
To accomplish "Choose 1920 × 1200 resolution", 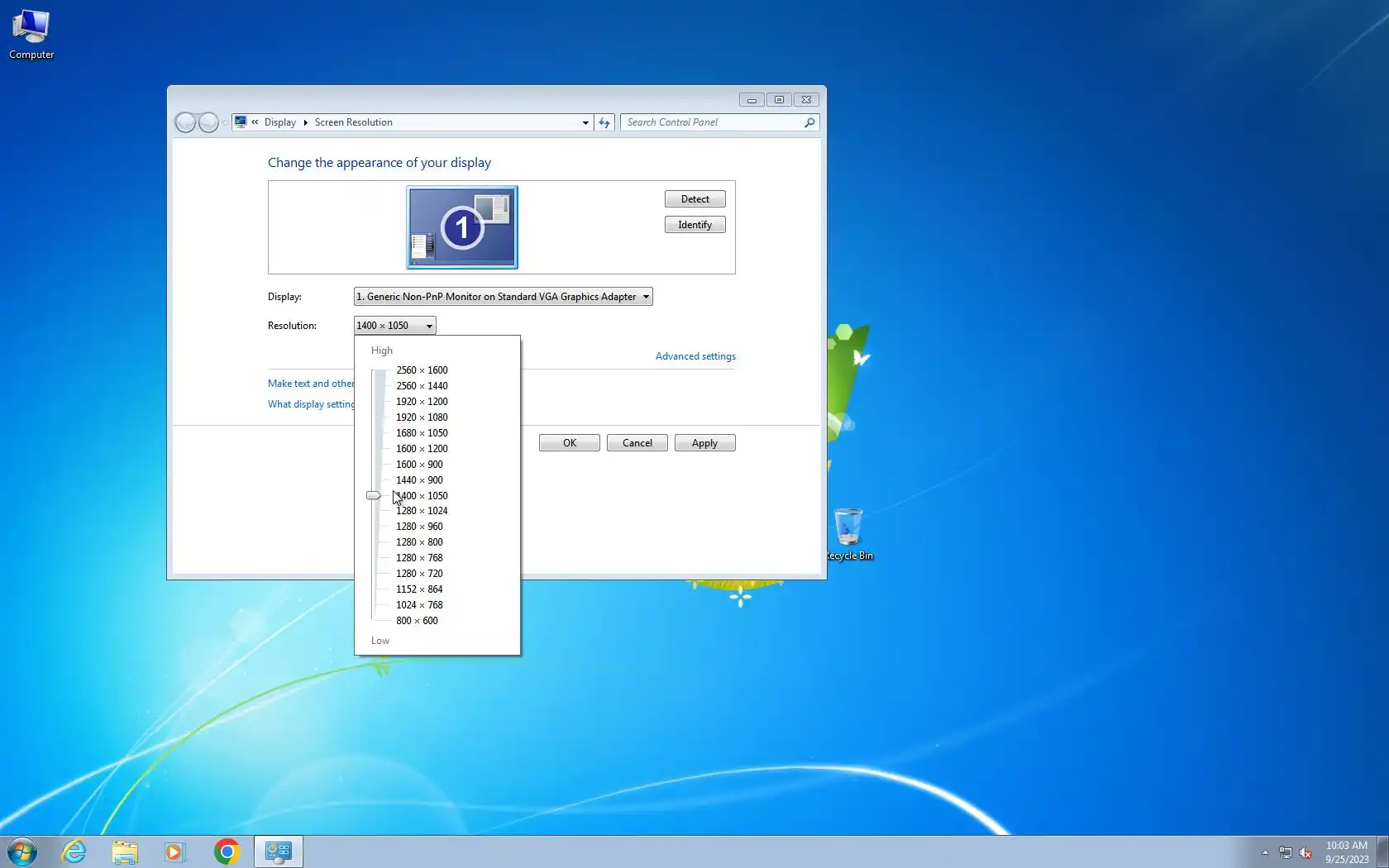I will pos(422,402).
